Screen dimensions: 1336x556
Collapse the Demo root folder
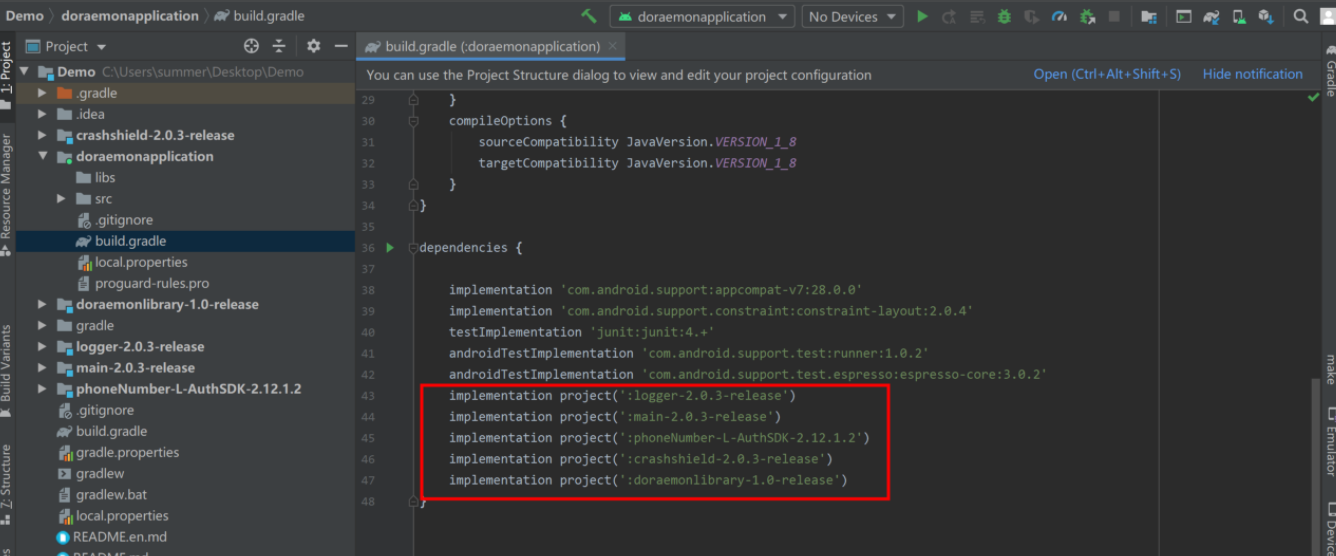coord(24,71)
